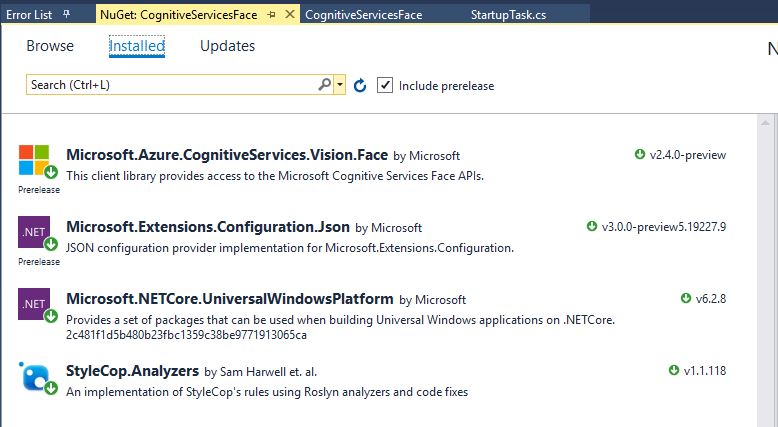The height and width of the screenshot is (427, 778).
Task: Click the .NET icon for NETCore.UniversalWindowsPlatform package
Action: 33,303
